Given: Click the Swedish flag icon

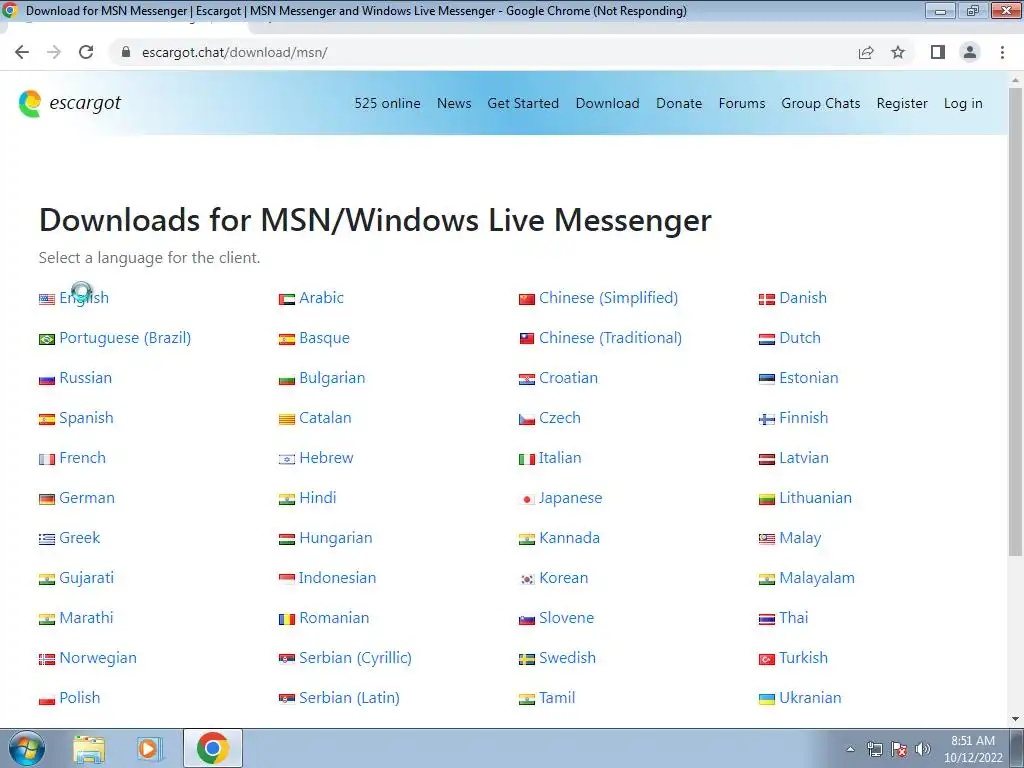Looking at the screenshot, I should click(526, 660).
